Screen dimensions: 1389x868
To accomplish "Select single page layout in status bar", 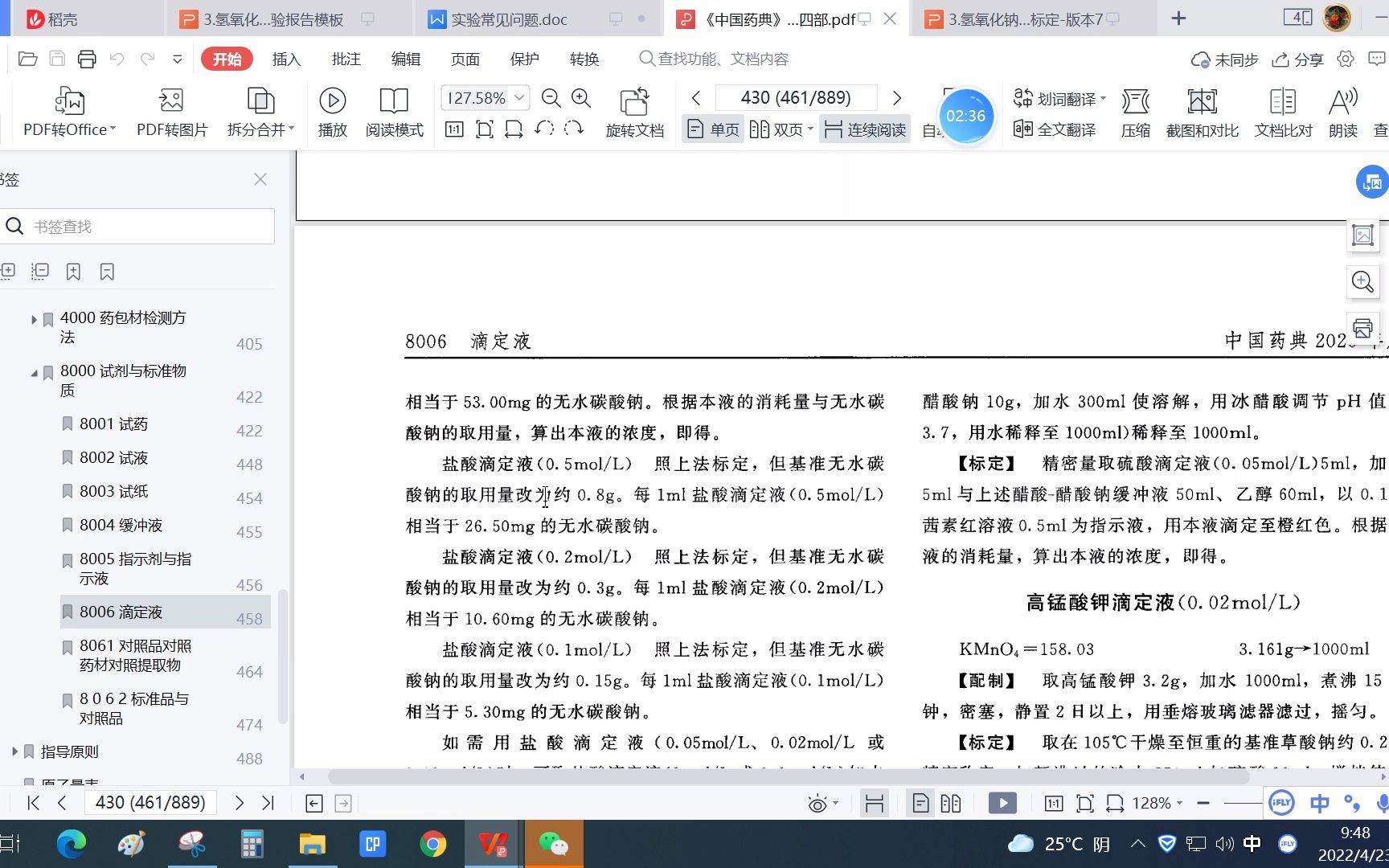I will click(920, 803).
